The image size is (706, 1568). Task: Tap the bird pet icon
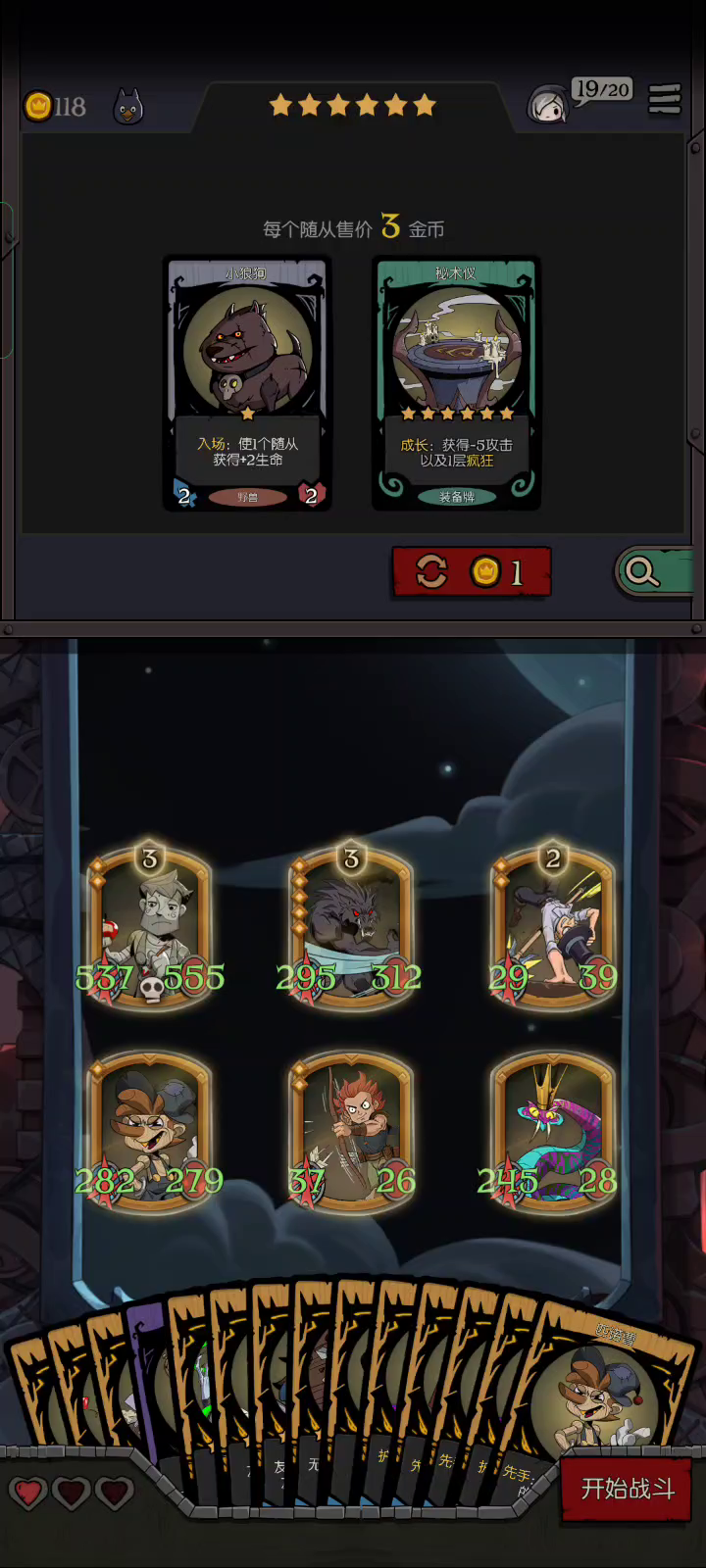click(x=128, y=106)
